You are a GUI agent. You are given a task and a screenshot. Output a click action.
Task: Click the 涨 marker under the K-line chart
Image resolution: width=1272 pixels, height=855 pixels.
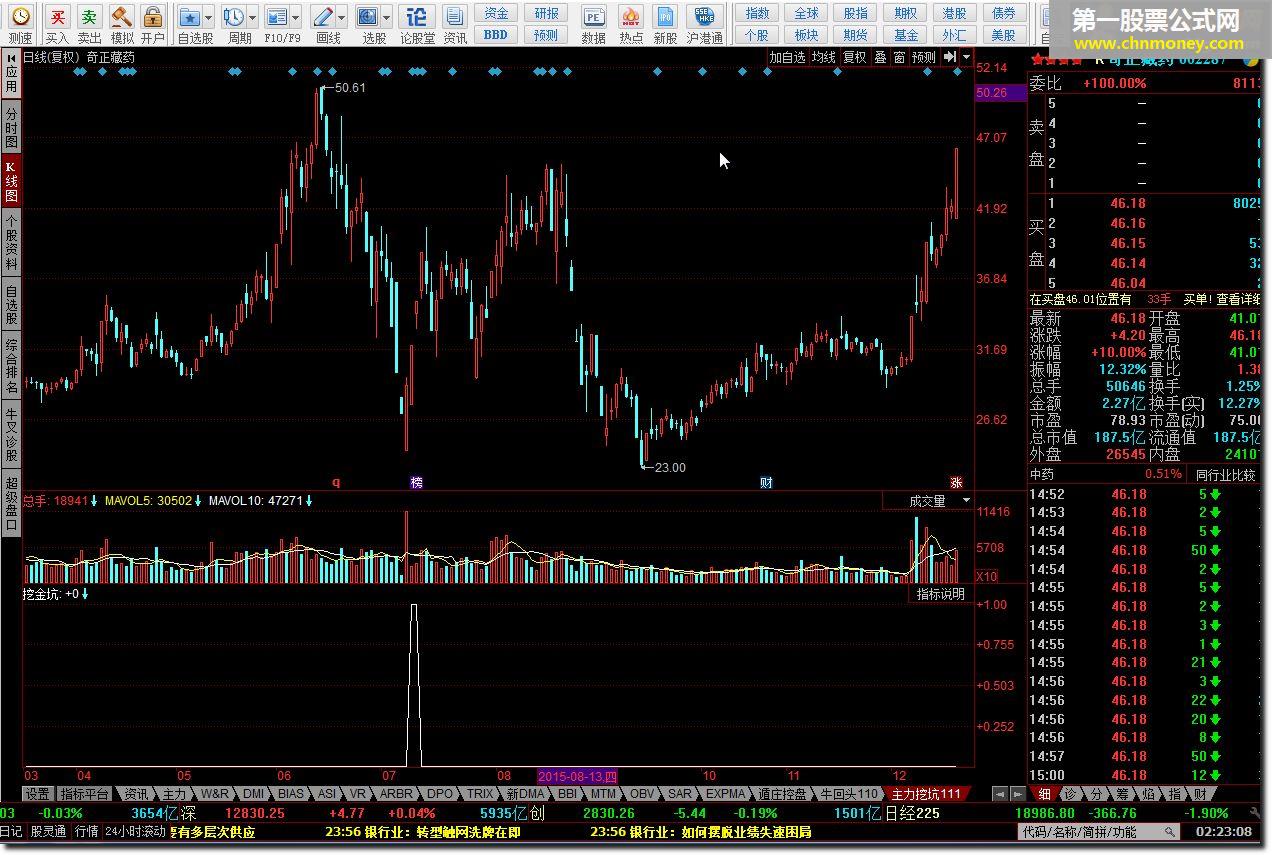[956, 483]
